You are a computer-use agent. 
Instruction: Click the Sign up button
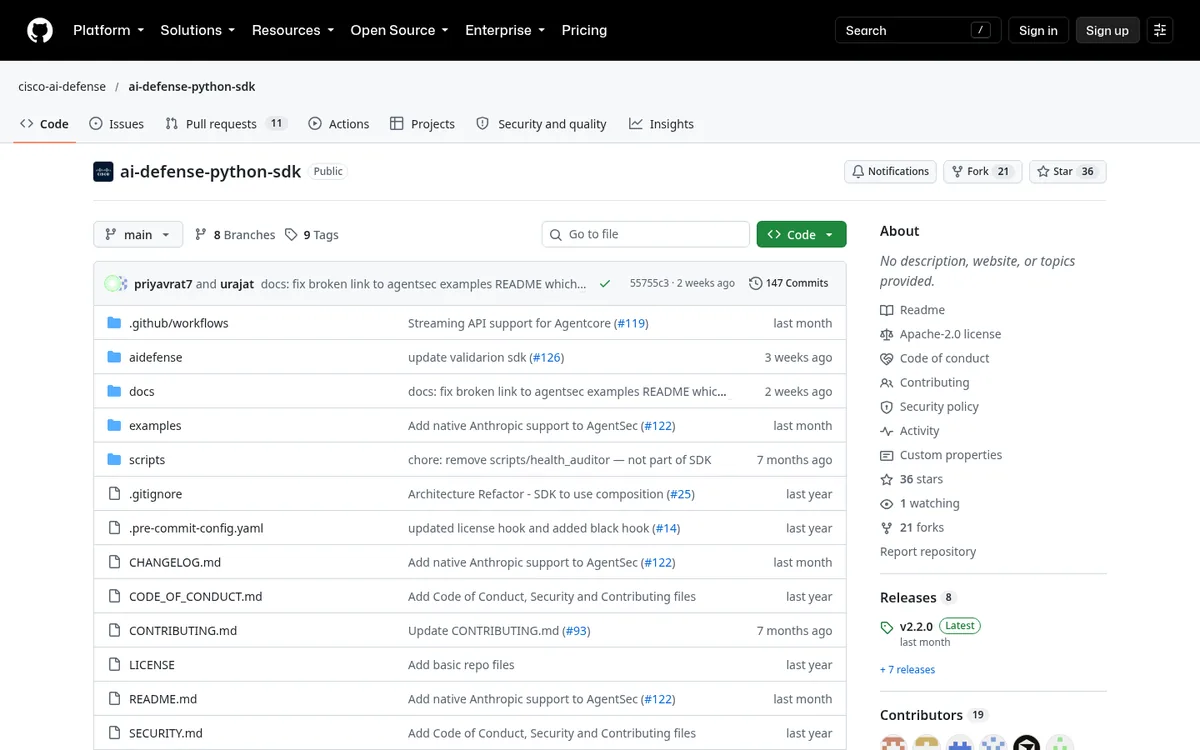(x=1107, y=30)
